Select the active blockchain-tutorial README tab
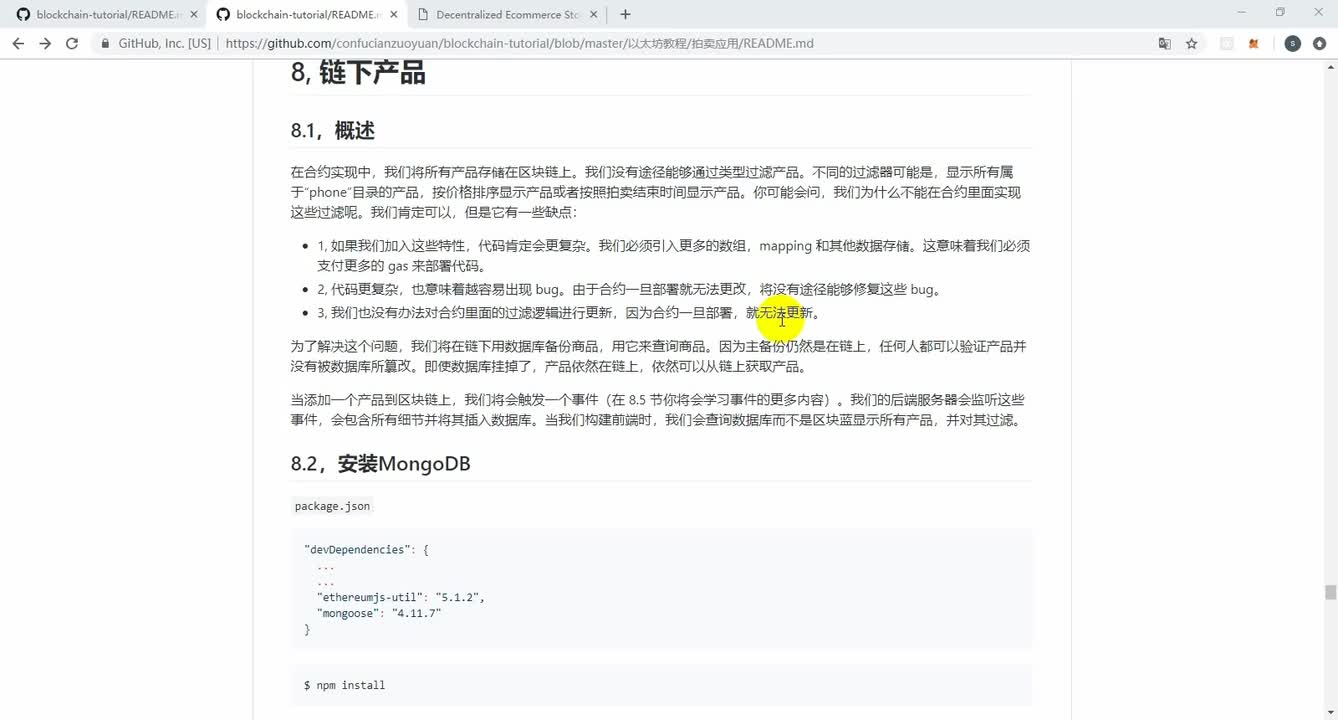 tap(306, 15)
